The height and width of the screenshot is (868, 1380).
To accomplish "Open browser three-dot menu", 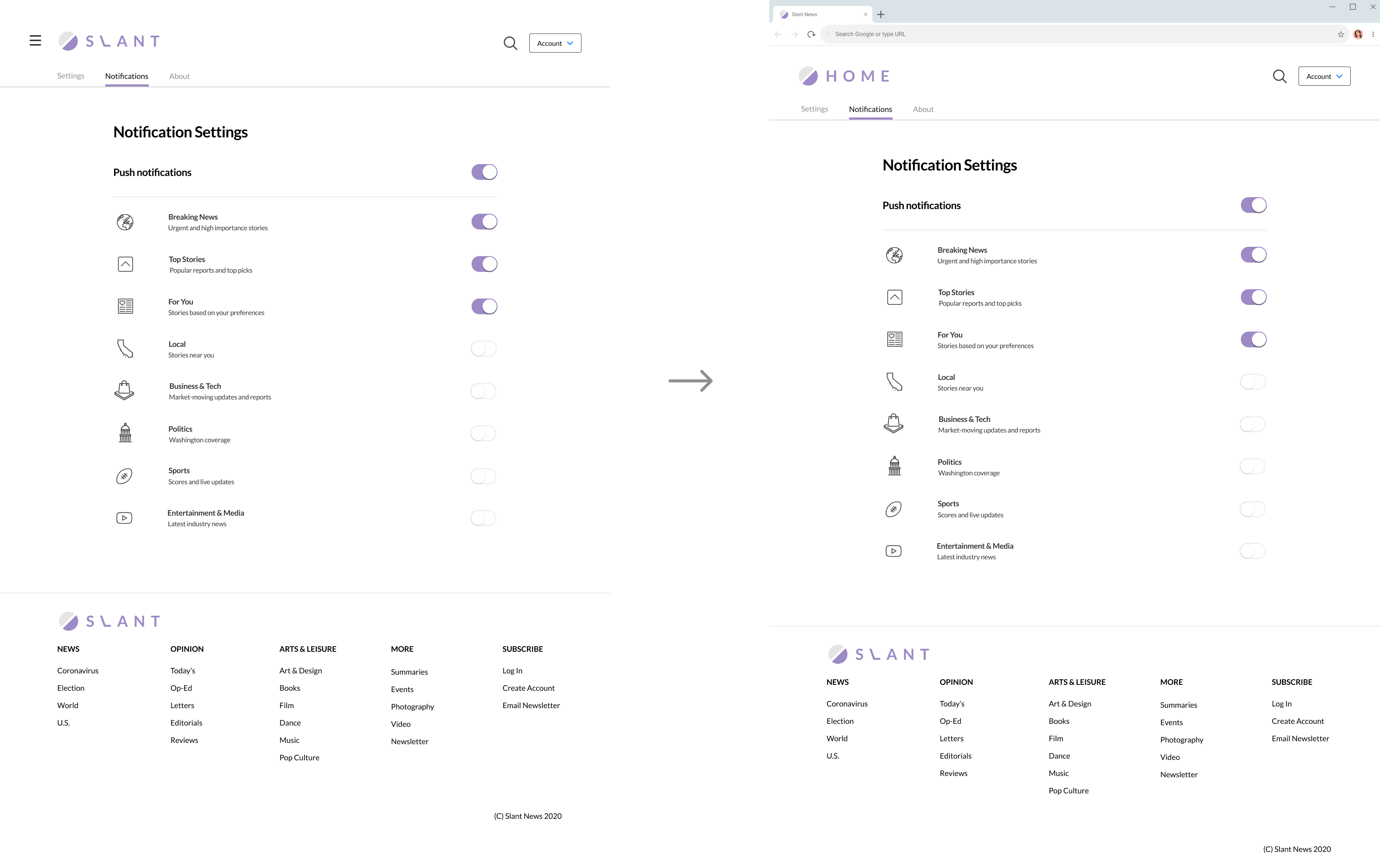I will pyautogui.click(x=1372, y=34).
